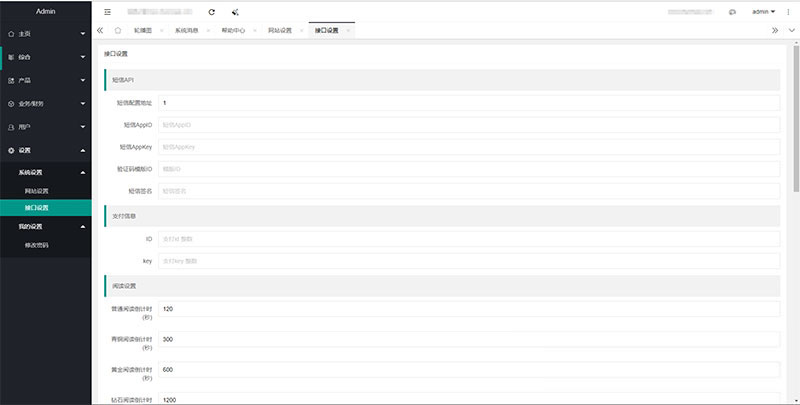Toggle the sidebar collapse hamburger icon
The height and width of the screenshot is (405, 800).
108,11
